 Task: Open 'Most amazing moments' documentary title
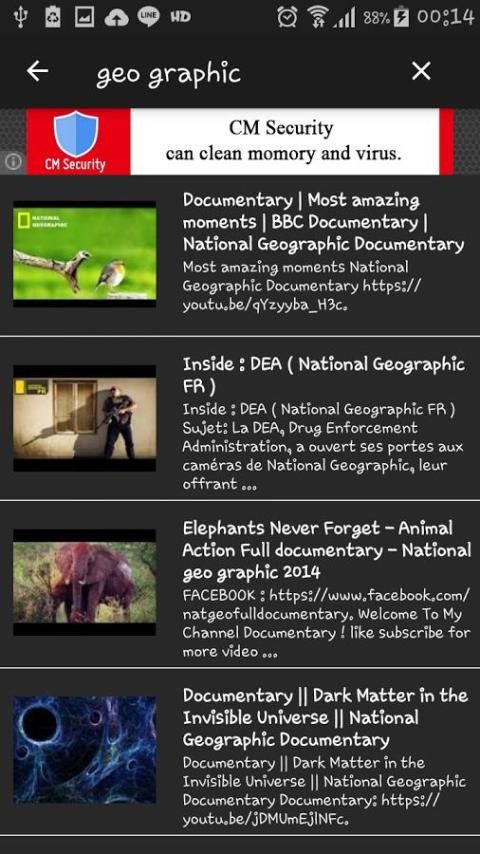[324, 222]
